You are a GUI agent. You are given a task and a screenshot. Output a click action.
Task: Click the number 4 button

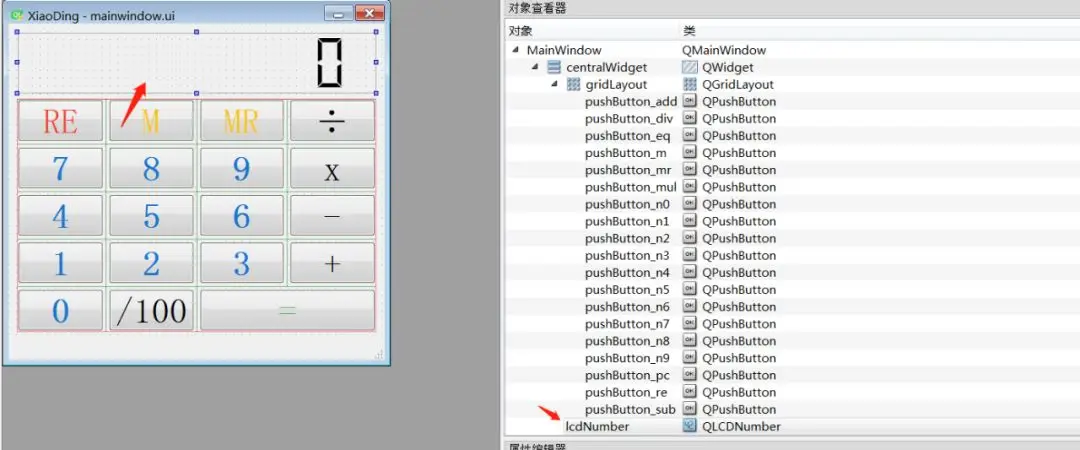click(x=61, y=215)
